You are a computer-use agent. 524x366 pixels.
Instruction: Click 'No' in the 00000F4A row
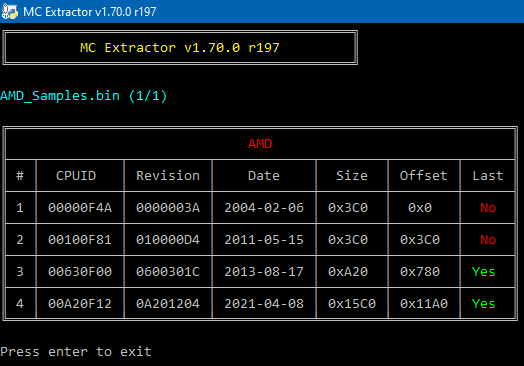pyautogui.click(x=488, y=208)
